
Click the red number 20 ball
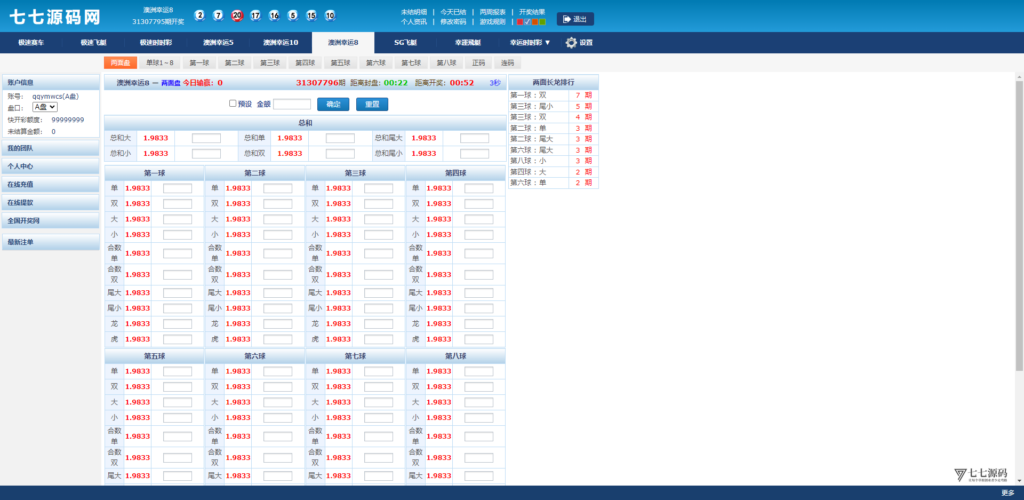coord(237,16)
